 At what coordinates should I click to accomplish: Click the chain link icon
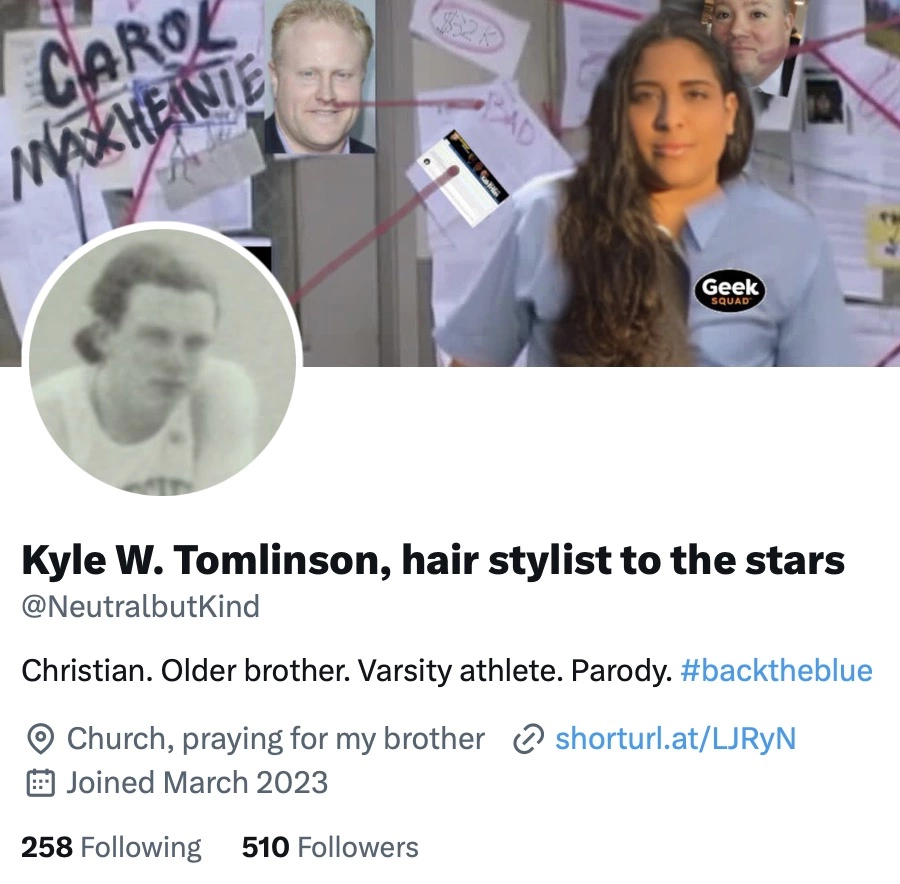click(x=529, y=739)
